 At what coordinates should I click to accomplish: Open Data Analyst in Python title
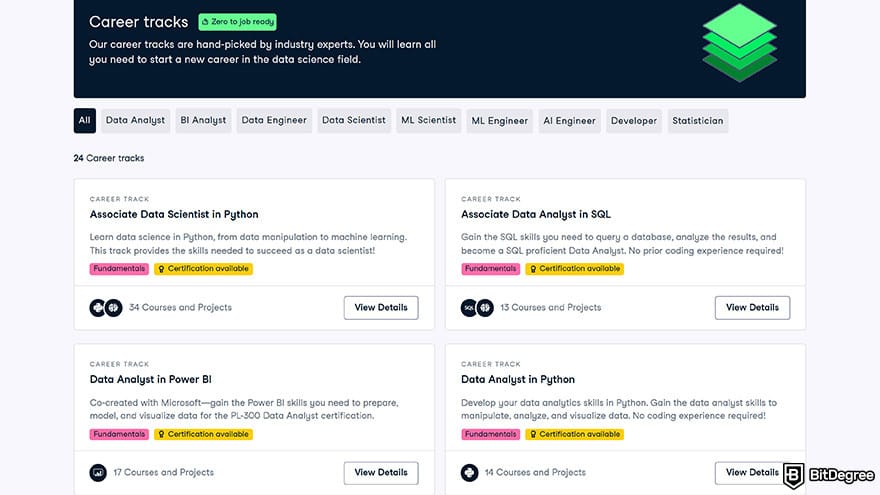pos(517,379)
